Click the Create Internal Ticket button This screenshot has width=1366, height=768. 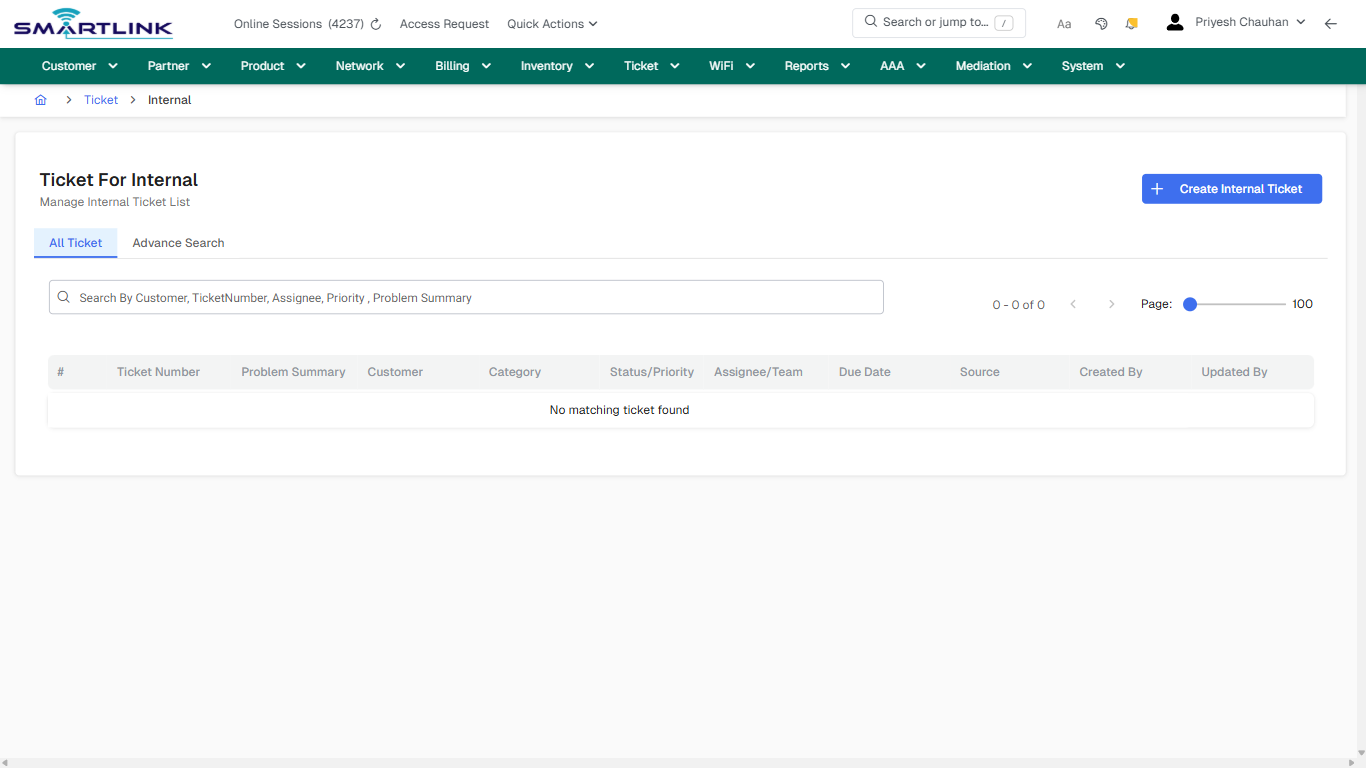coord(1231,188)
